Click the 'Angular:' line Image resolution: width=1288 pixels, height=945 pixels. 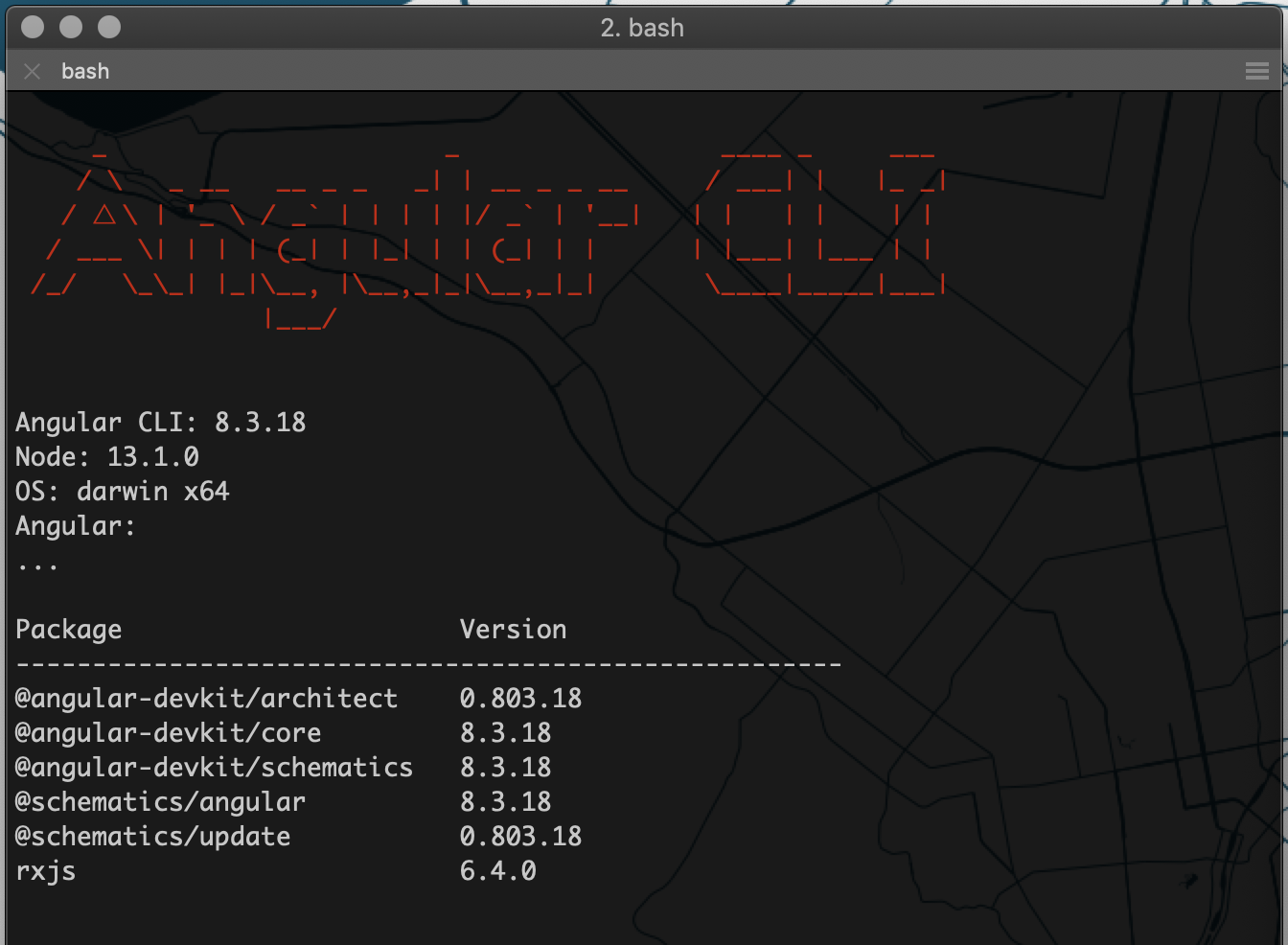(x=76, y=526)
